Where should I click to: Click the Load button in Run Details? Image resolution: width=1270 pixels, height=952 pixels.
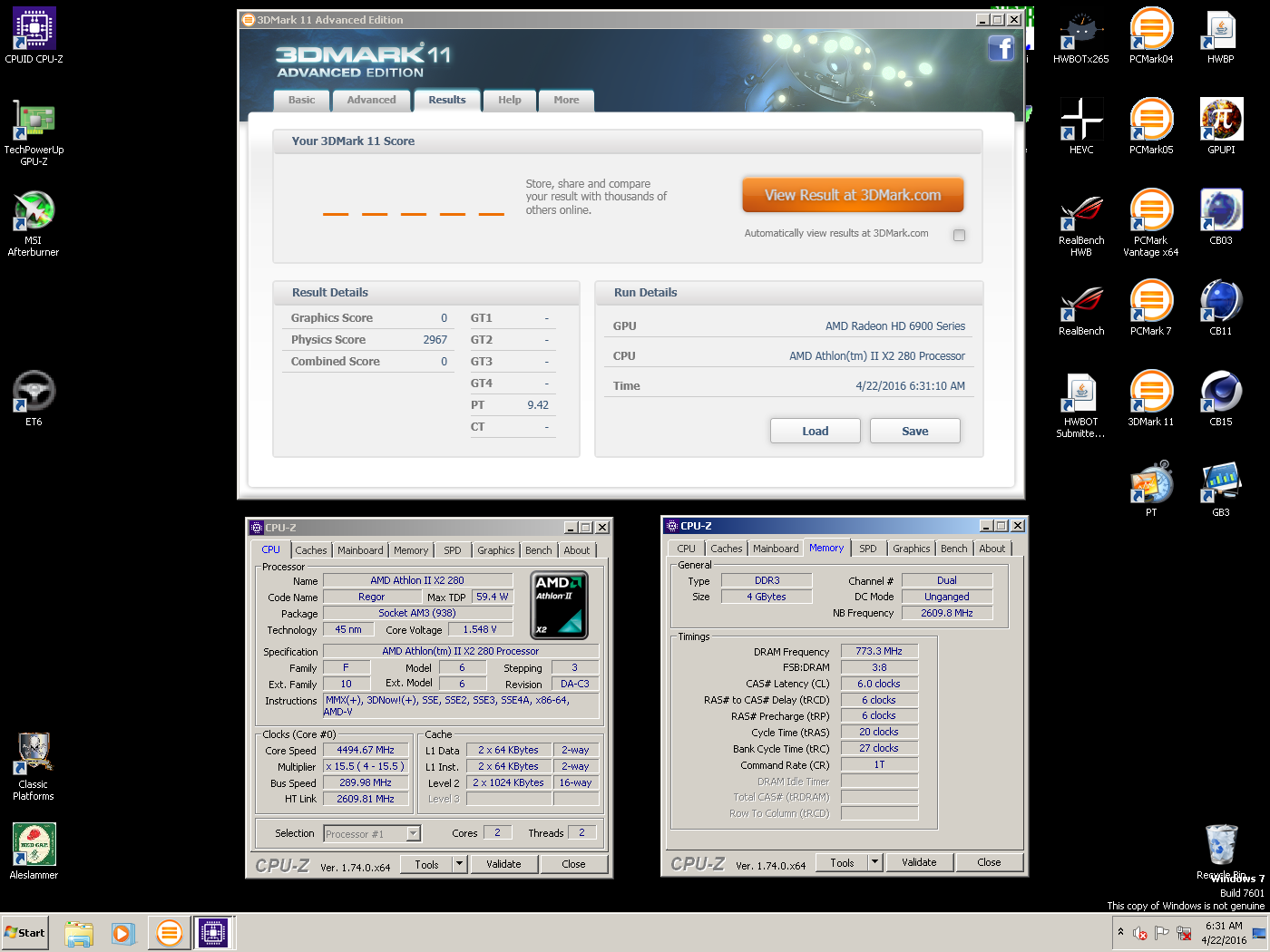click(x=816, y=431)
